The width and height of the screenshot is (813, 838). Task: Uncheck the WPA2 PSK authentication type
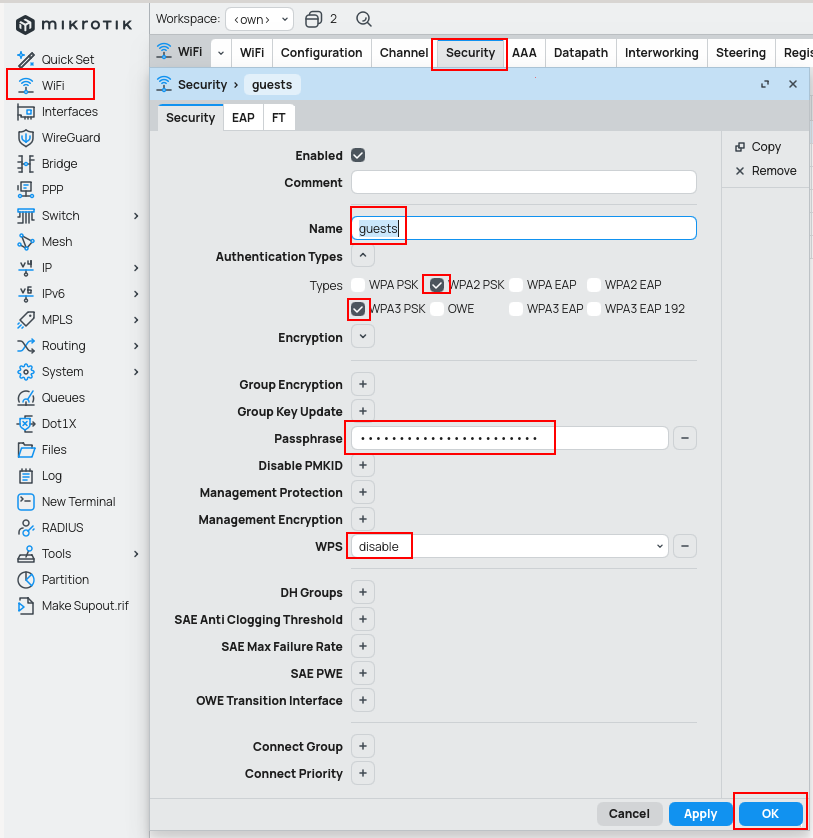(x=437, y=285)
